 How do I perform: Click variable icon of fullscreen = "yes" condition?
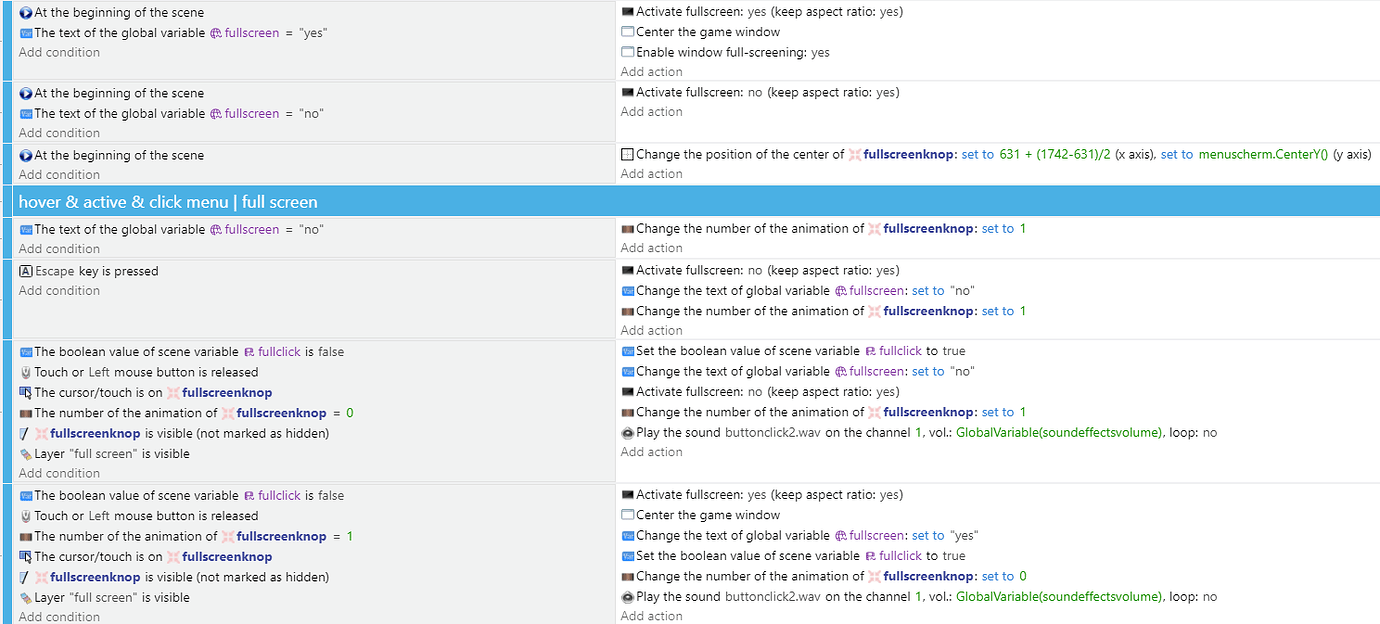click(x=26, y=33)
